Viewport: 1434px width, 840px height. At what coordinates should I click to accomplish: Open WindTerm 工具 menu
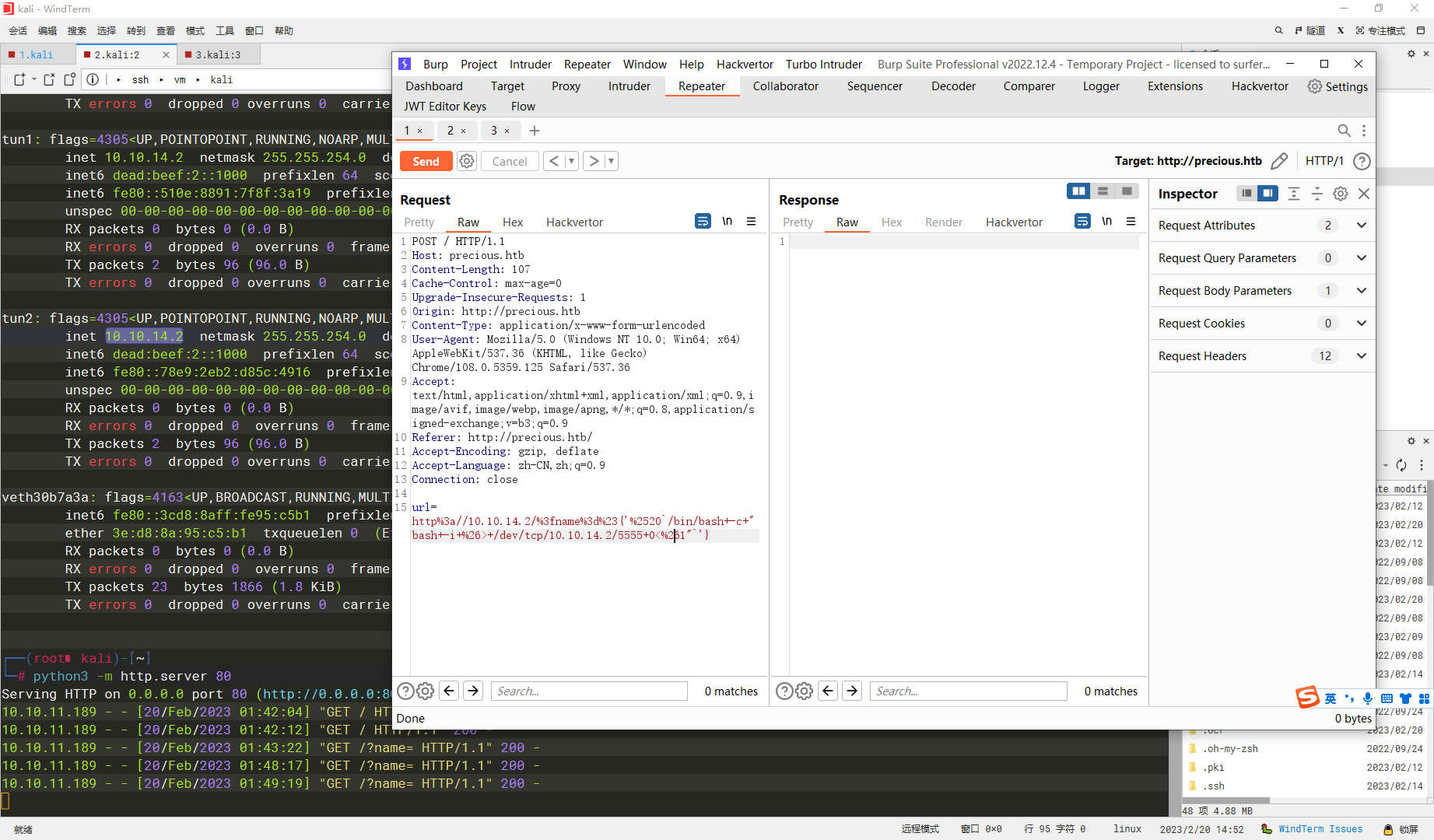tap(225, 30)
